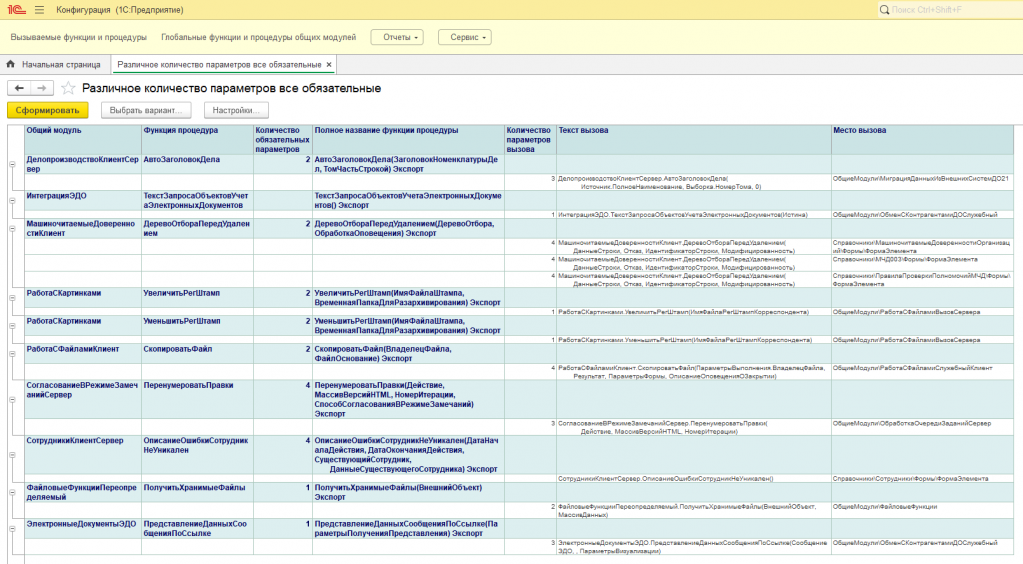The height and width of the screenshot is (564, 1023).
Task: Collapse the СогласованиеВРежимеЗамечанийСервер group
Action: 12,399
